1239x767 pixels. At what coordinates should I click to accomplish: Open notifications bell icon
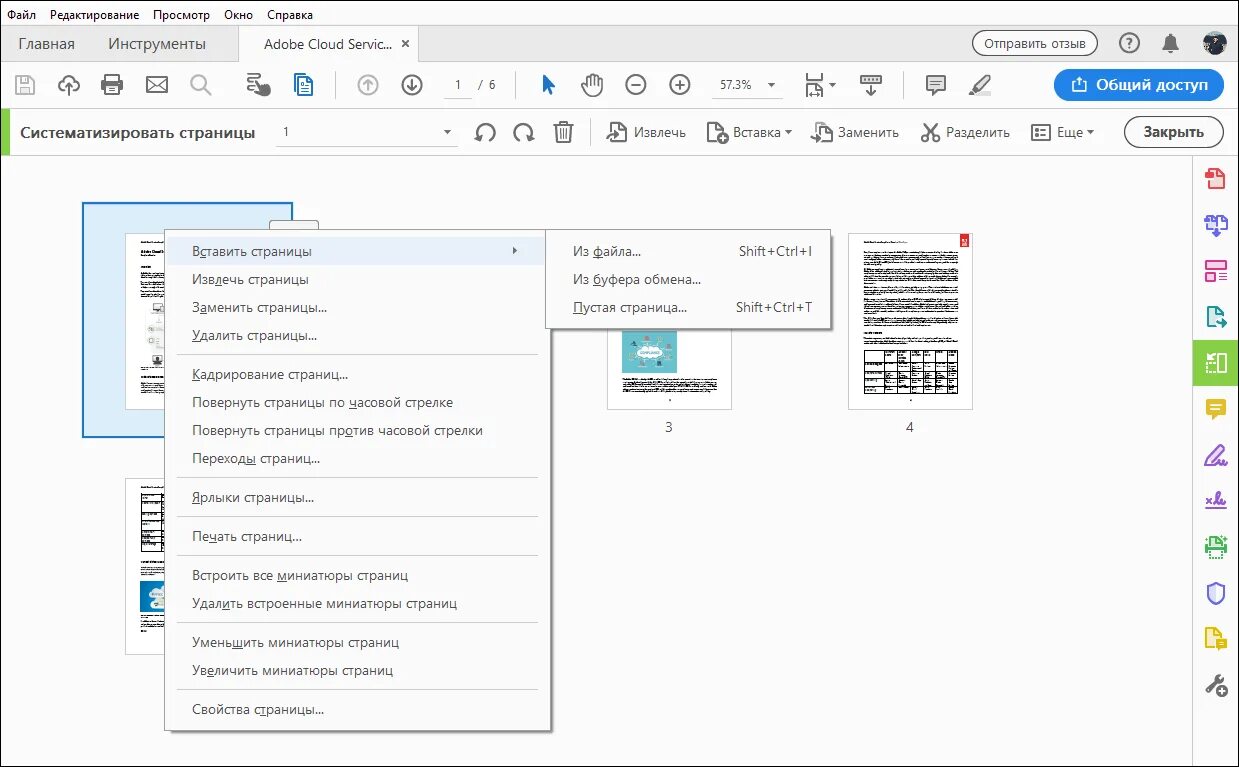click(1170, 43)
